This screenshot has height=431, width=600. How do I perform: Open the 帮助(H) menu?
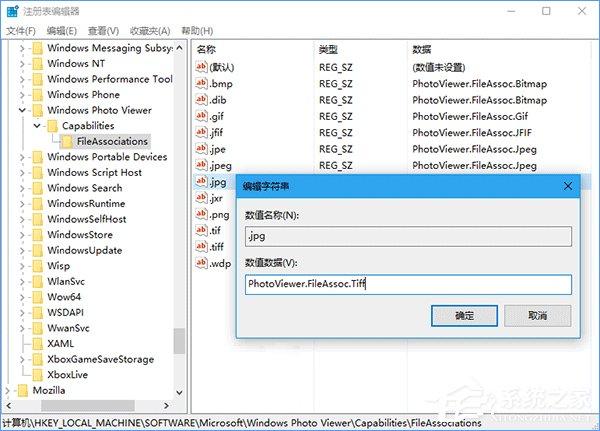pos(197,31)
